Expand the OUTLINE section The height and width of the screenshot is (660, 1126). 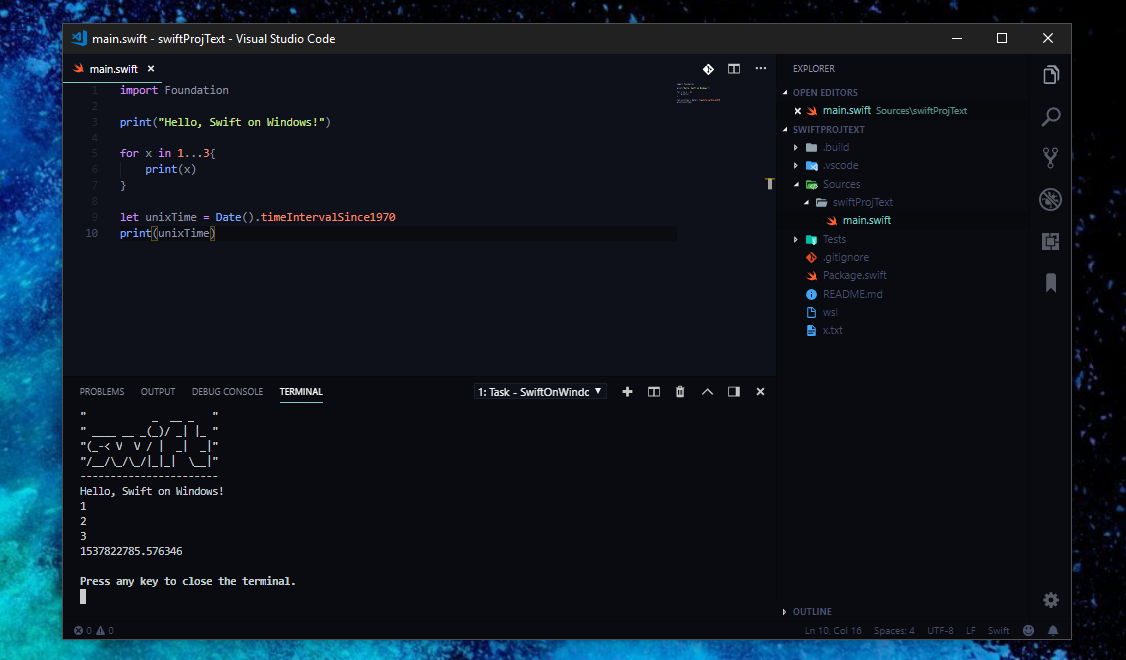[811, 612]
